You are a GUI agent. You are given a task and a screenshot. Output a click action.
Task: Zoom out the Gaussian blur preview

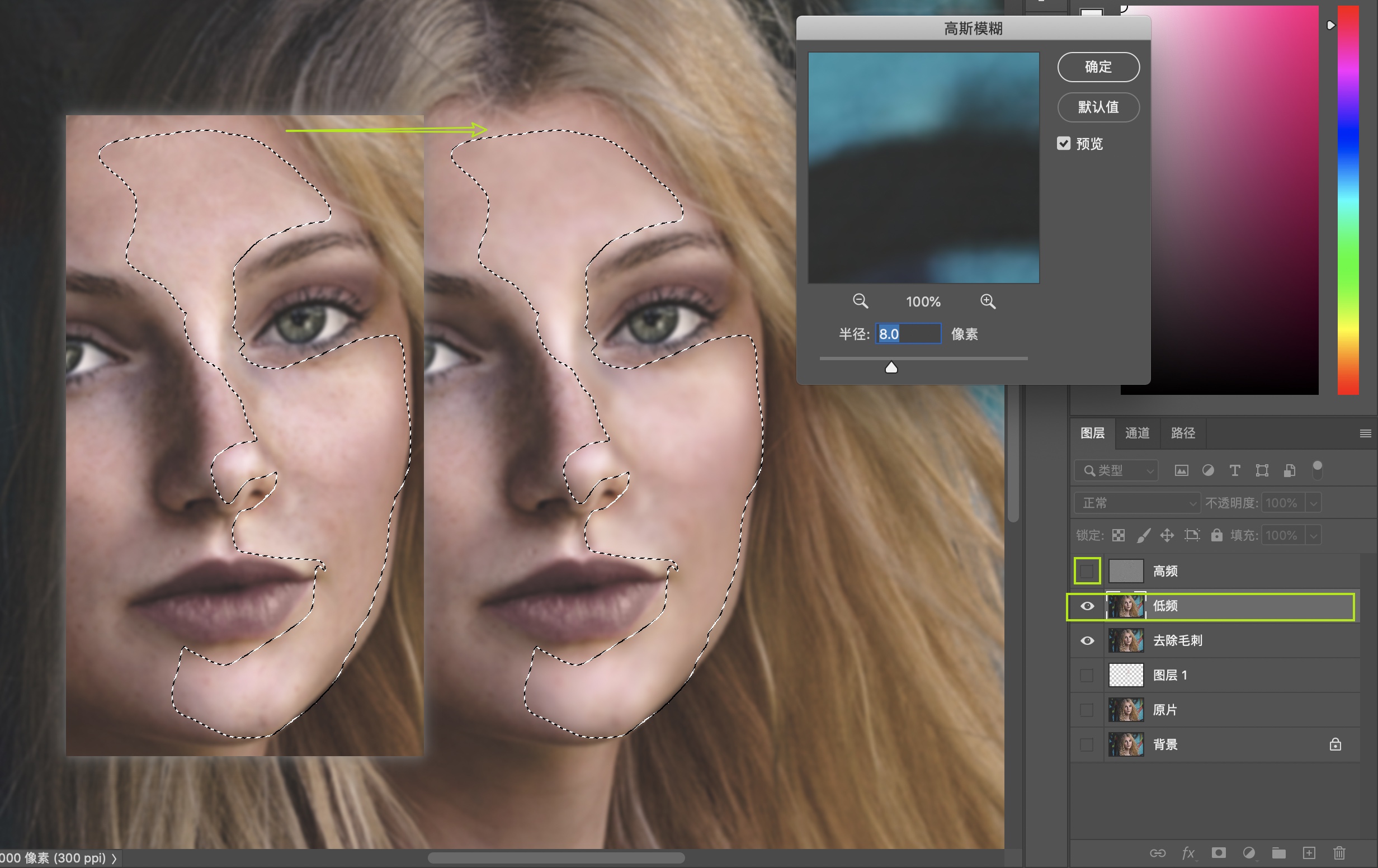(860, 301)
